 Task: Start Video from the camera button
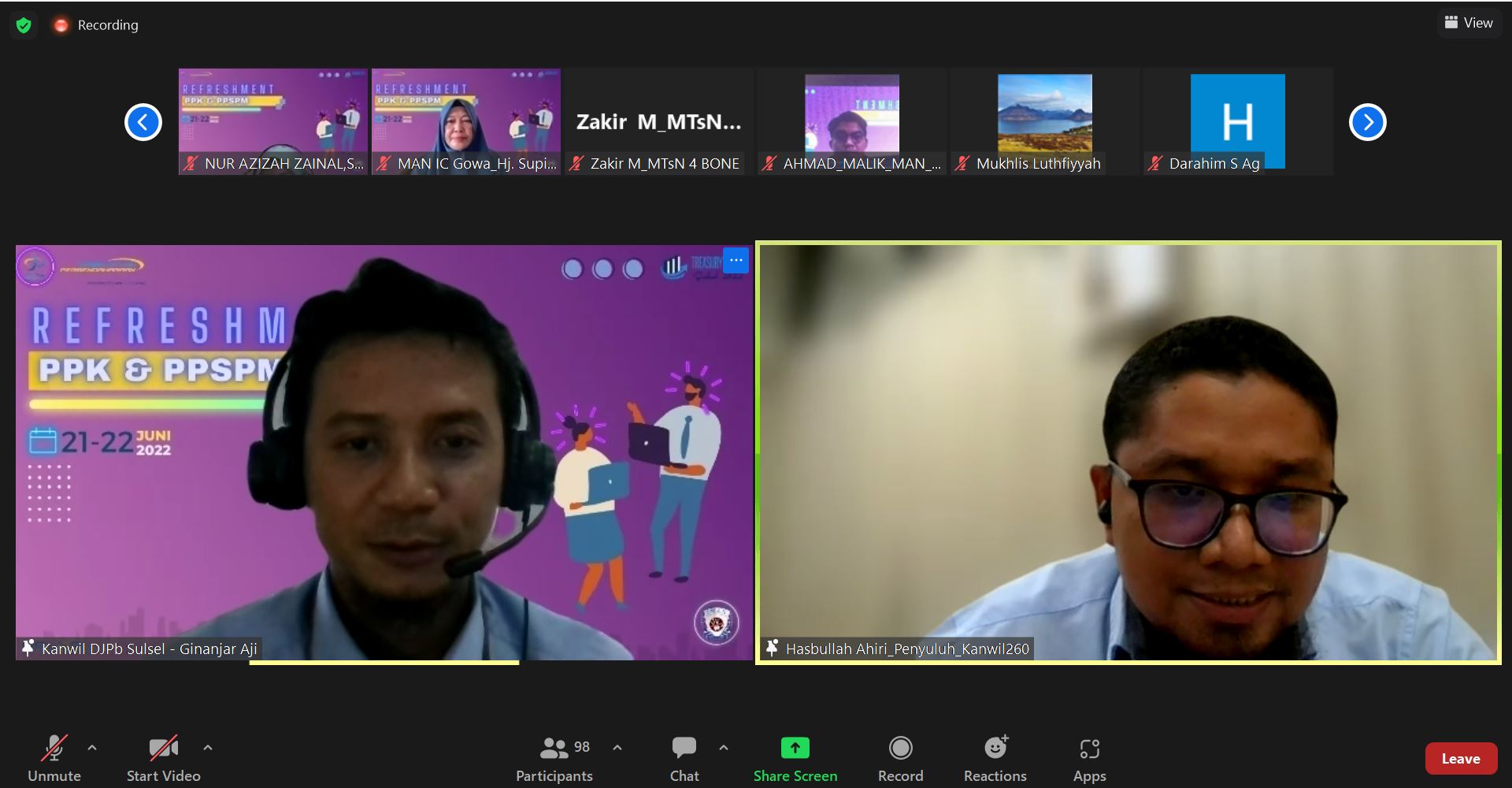point(163,757)
